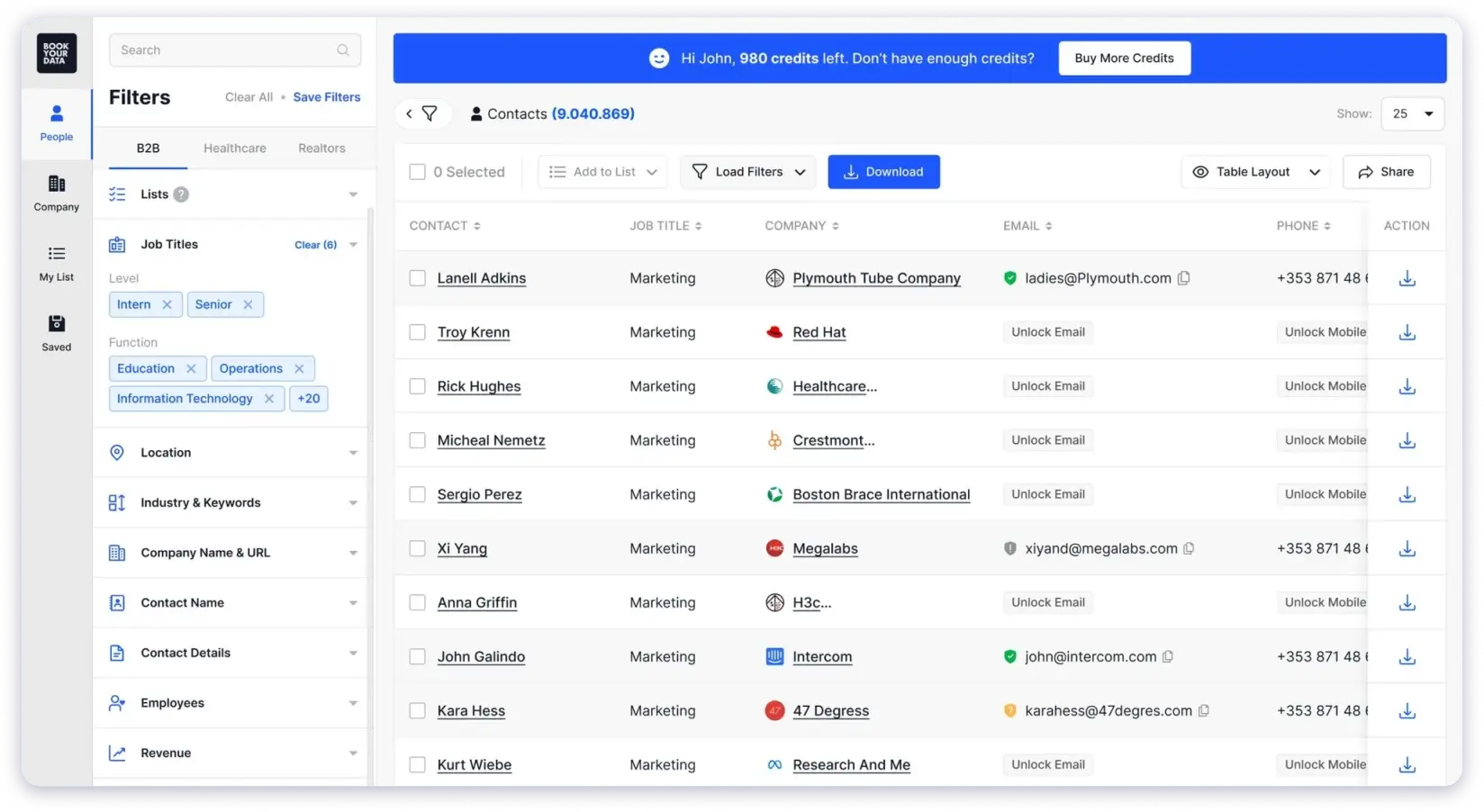1484x812 pixels.
Task: Check the box for Sergio Perez
Action: [417, 494]
